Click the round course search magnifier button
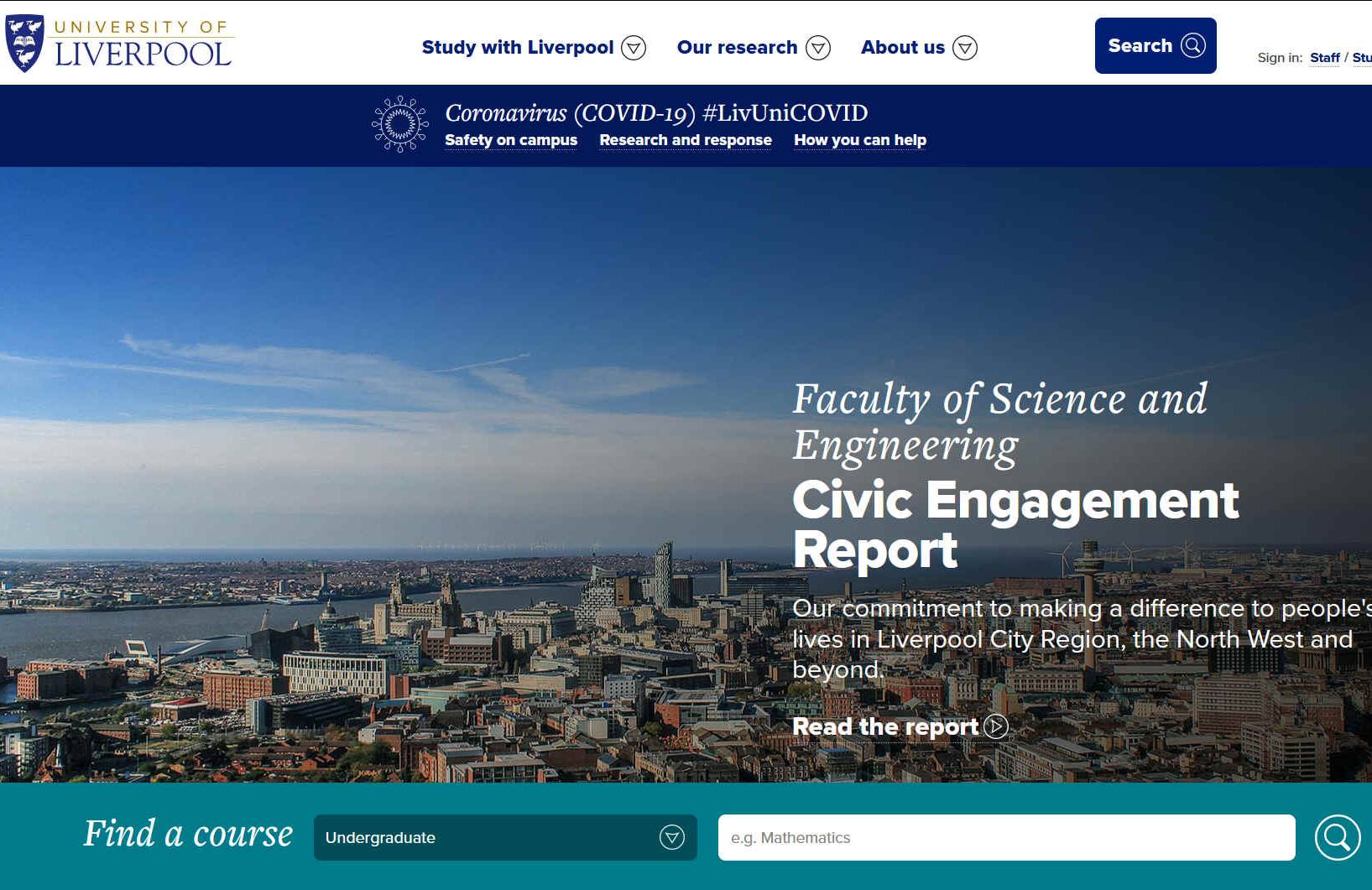Viewport: 1372px width, 890px height. 1338,837
